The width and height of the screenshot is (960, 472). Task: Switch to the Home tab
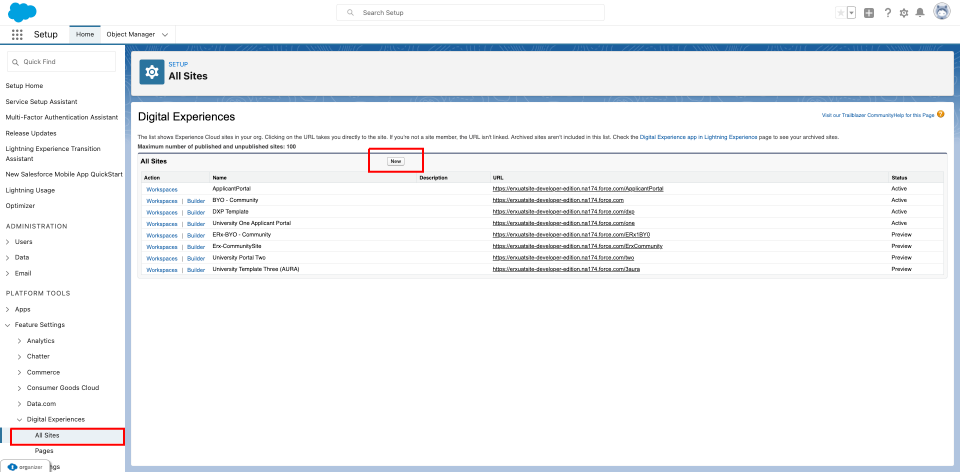click(x=85, y=34)
